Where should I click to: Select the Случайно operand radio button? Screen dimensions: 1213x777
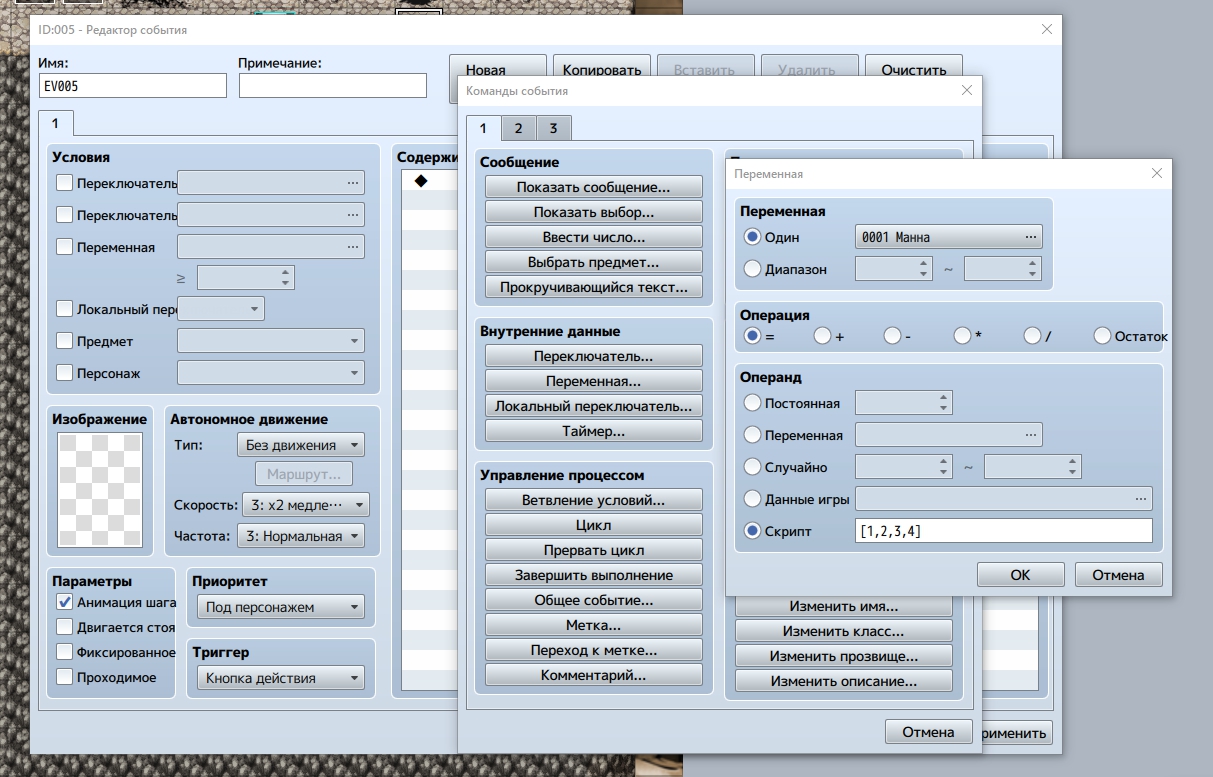[753, 467]
